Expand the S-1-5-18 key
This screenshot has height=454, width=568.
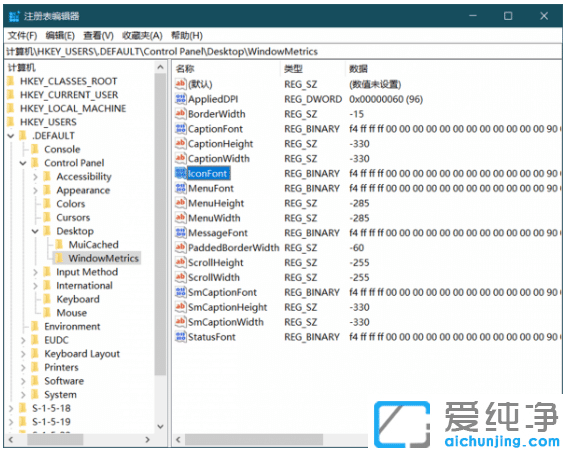pyautogui.click(x=11, y=408)
